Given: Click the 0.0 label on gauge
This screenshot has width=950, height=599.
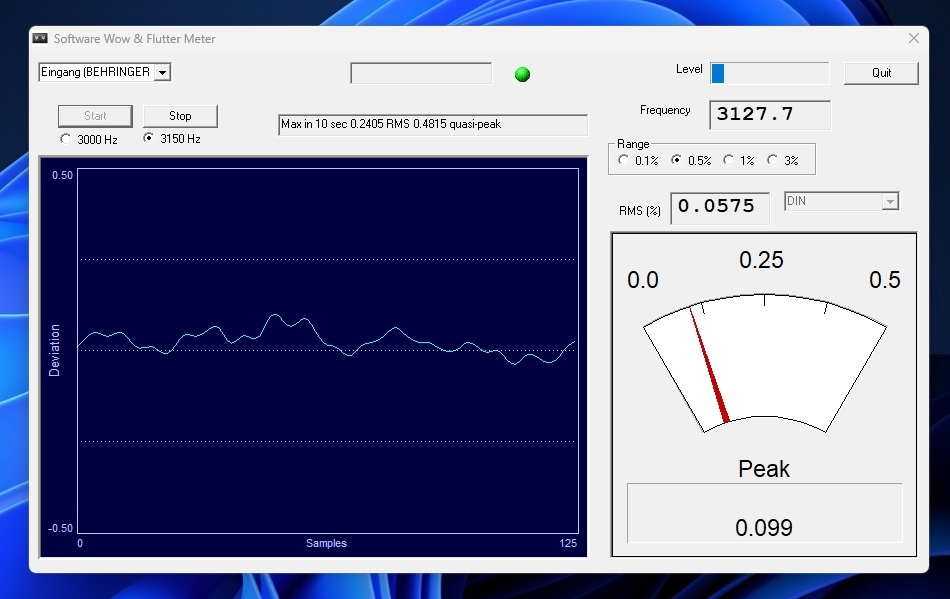Looking at the screenshot, I should [x=643, y=280].
